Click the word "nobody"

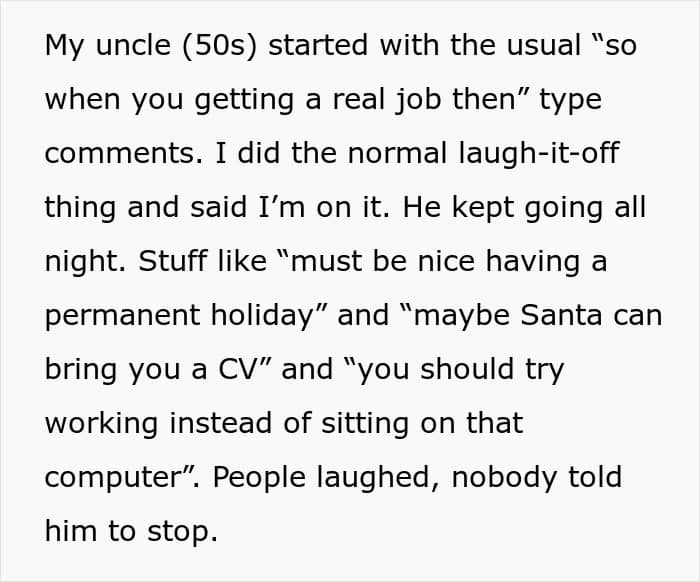pos(504,477)
